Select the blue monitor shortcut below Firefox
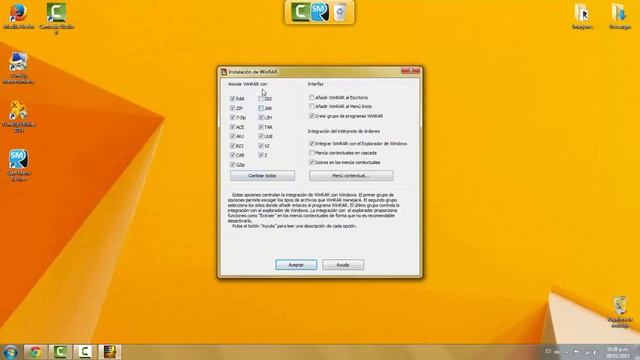 point(18,67)
